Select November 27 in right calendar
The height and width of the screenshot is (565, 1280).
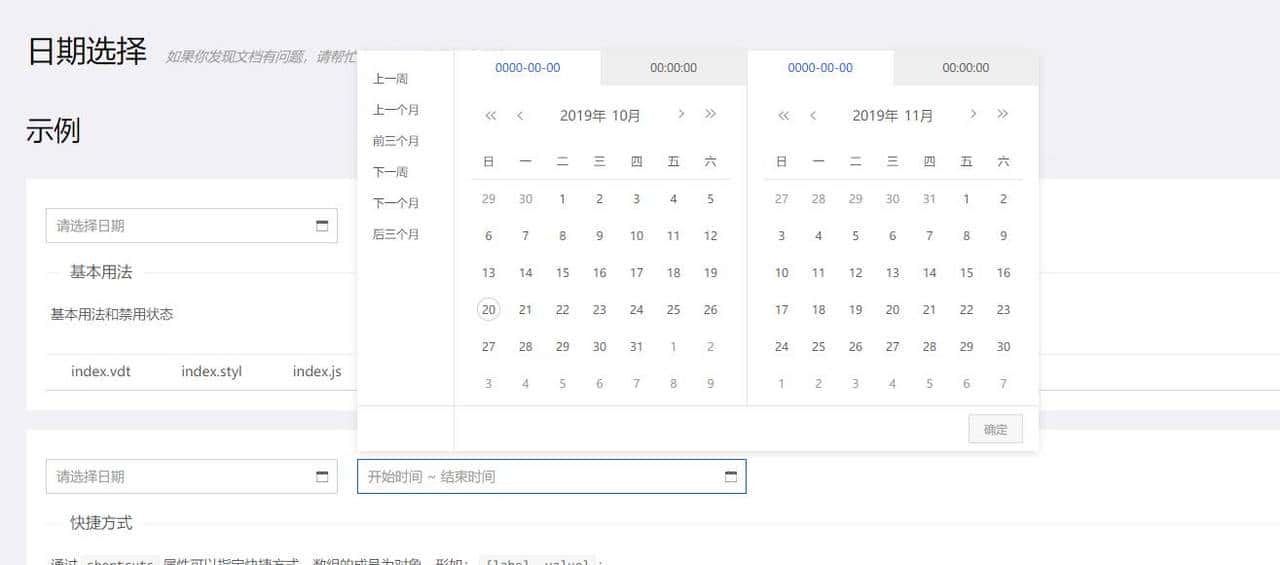(x=892, y=347)
